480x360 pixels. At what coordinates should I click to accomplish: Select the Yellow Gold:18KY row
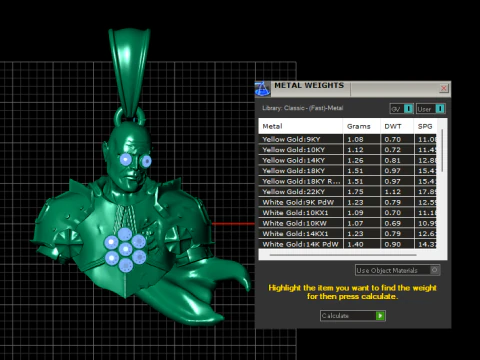point(347,171)
